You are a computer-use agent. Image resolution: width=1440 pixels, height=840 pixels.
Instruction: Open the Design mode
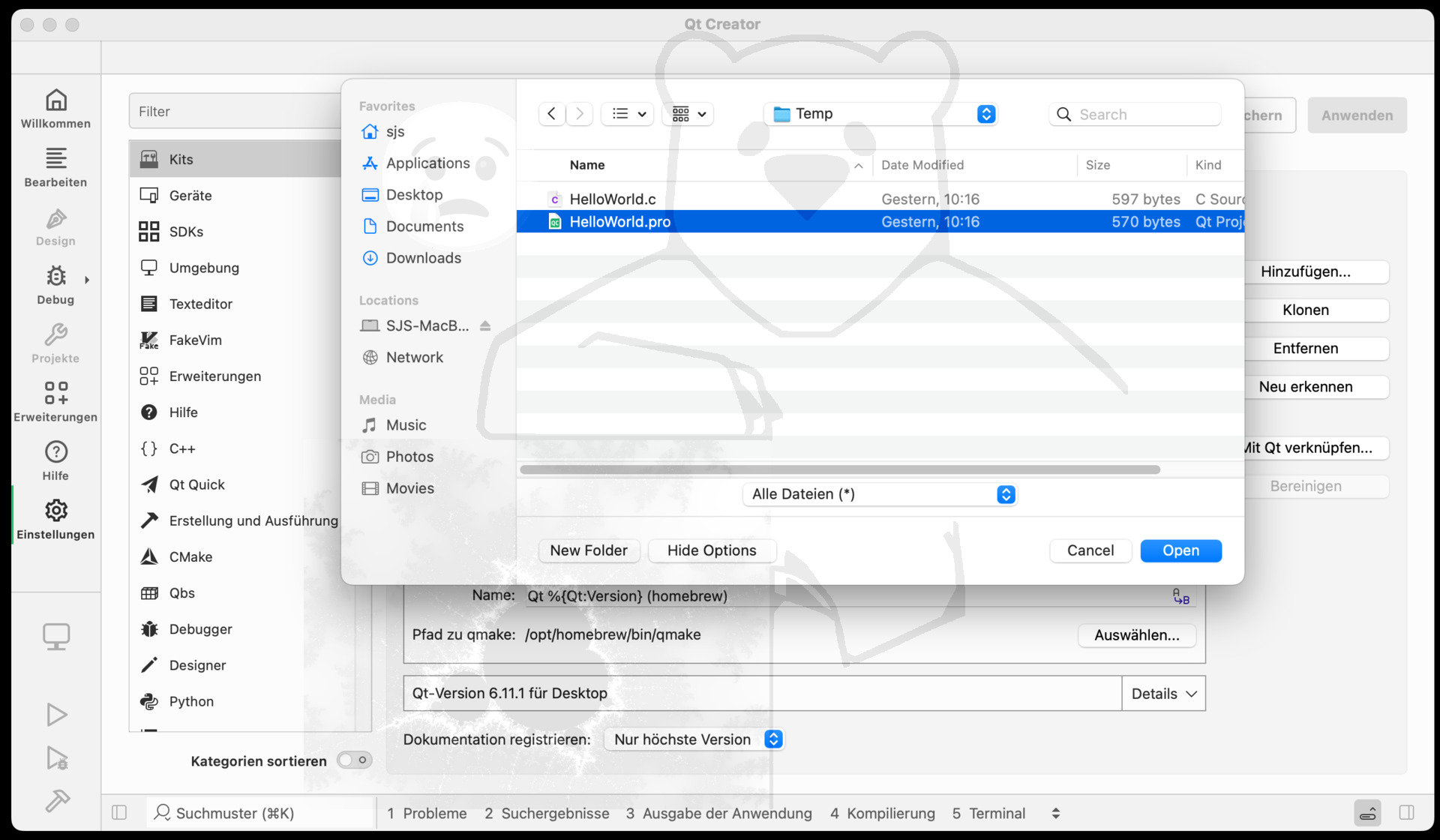click(x=55, y=226)
